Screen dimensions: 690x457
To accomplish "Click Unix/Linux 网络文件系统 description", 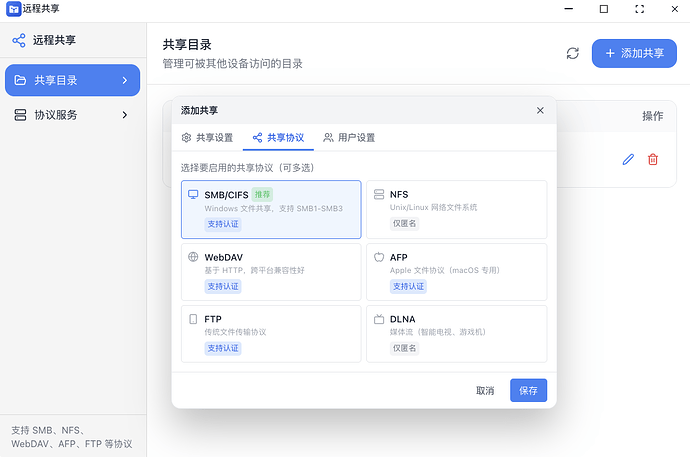I will [x=433, y=207].
